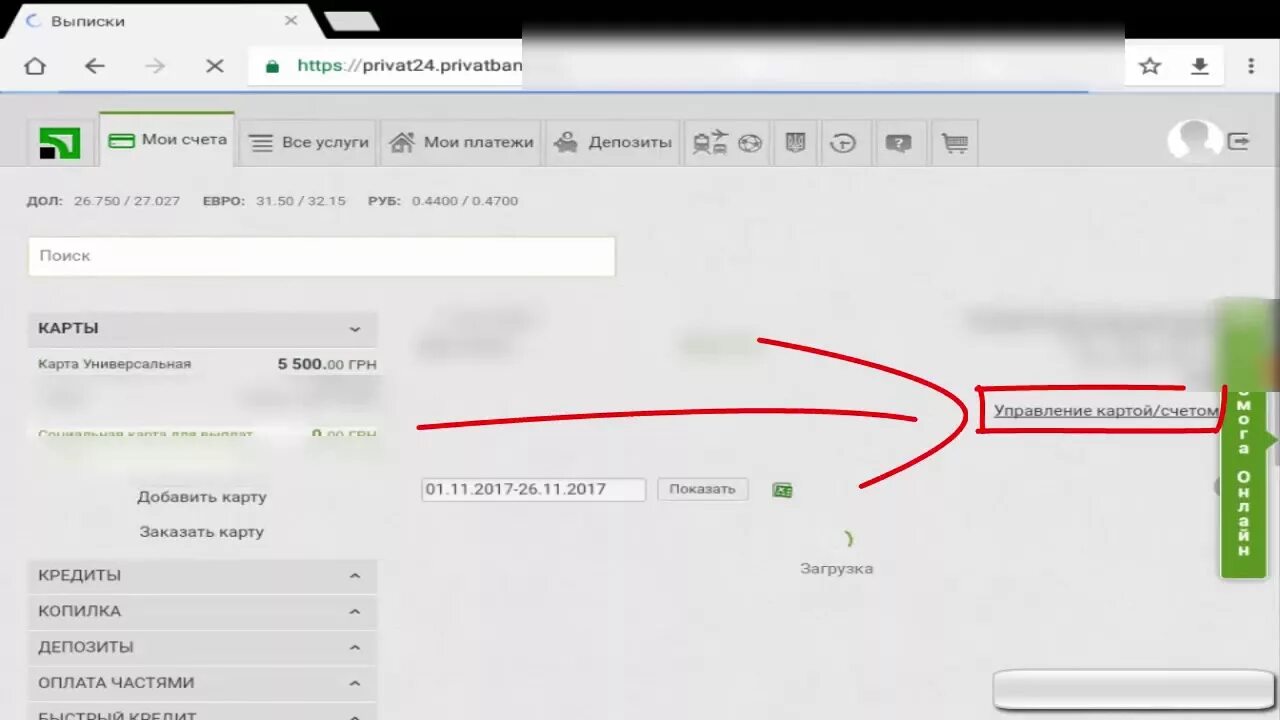Click the browser download icon

coord(1200,66)
